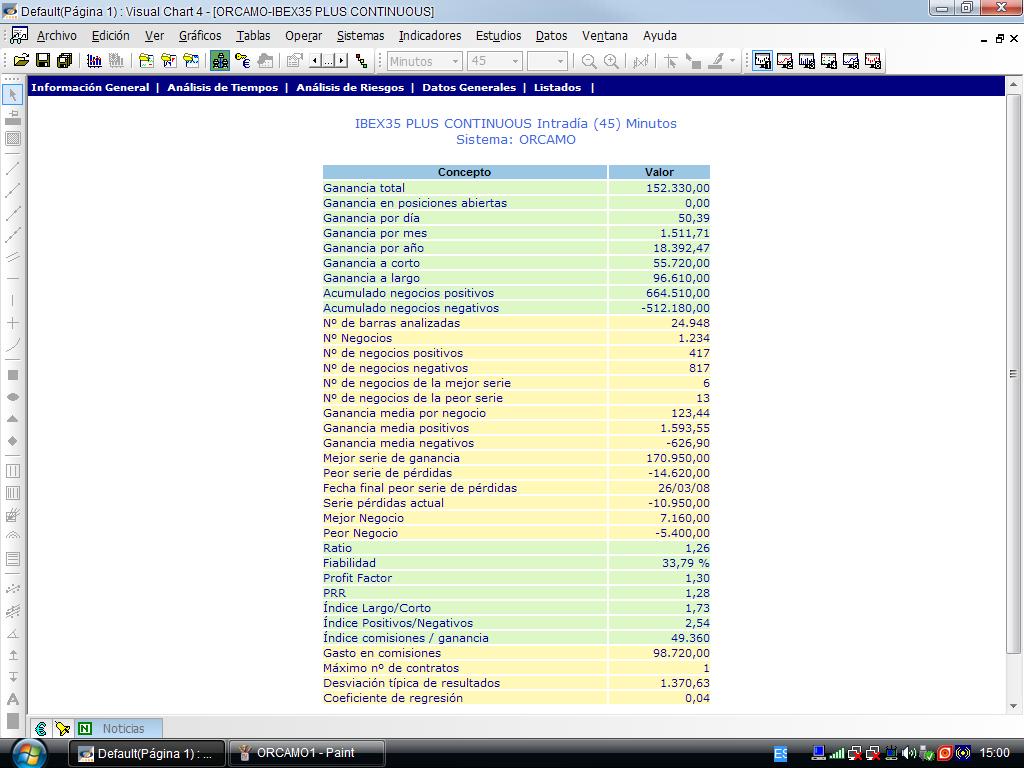Screen dimensions: 1024x768
Task: Toggle the highlighted traders icon in toolbar
Action: point(220,61)
